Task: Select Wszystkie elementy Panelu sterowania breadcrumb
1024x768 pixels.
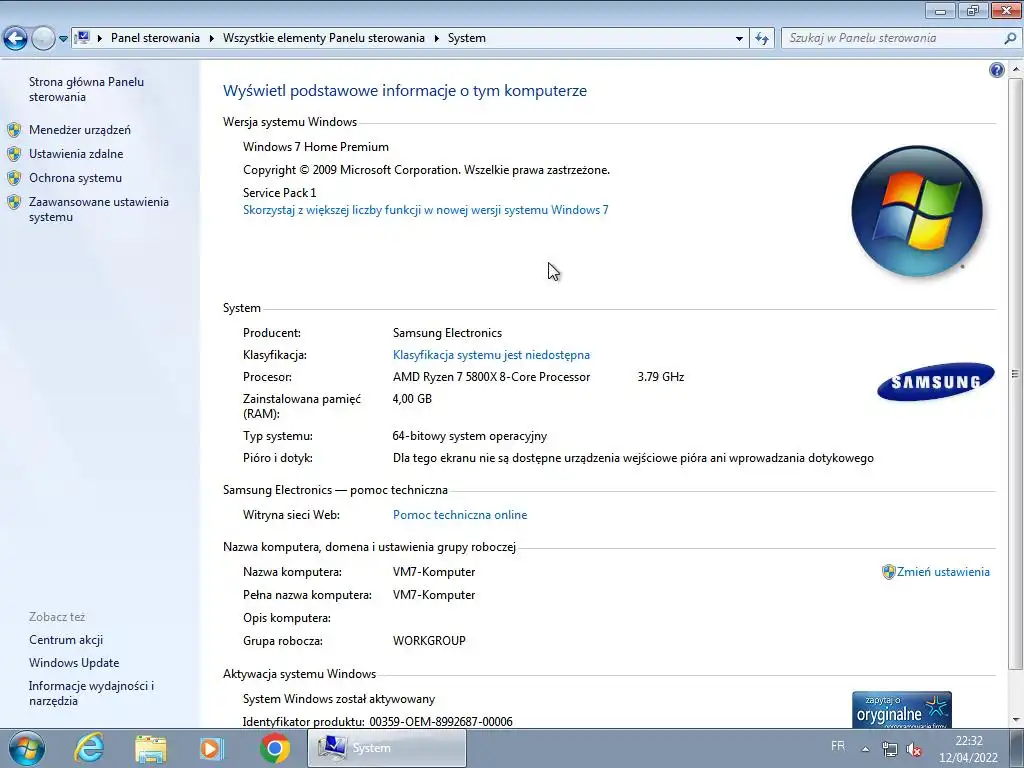Action: tap(324, 38)
